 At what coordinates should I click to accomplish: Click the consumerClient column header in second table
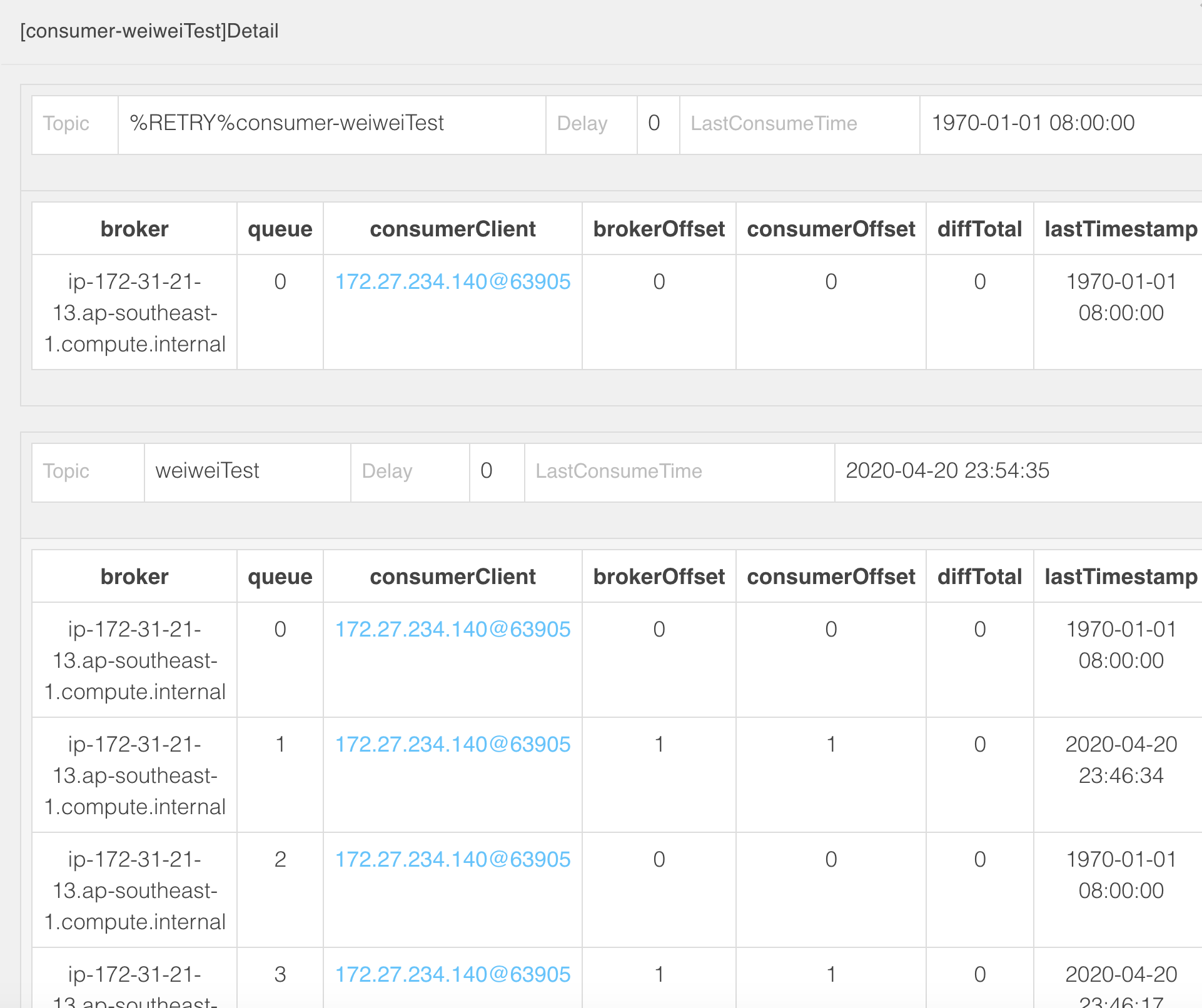(452, 576)
